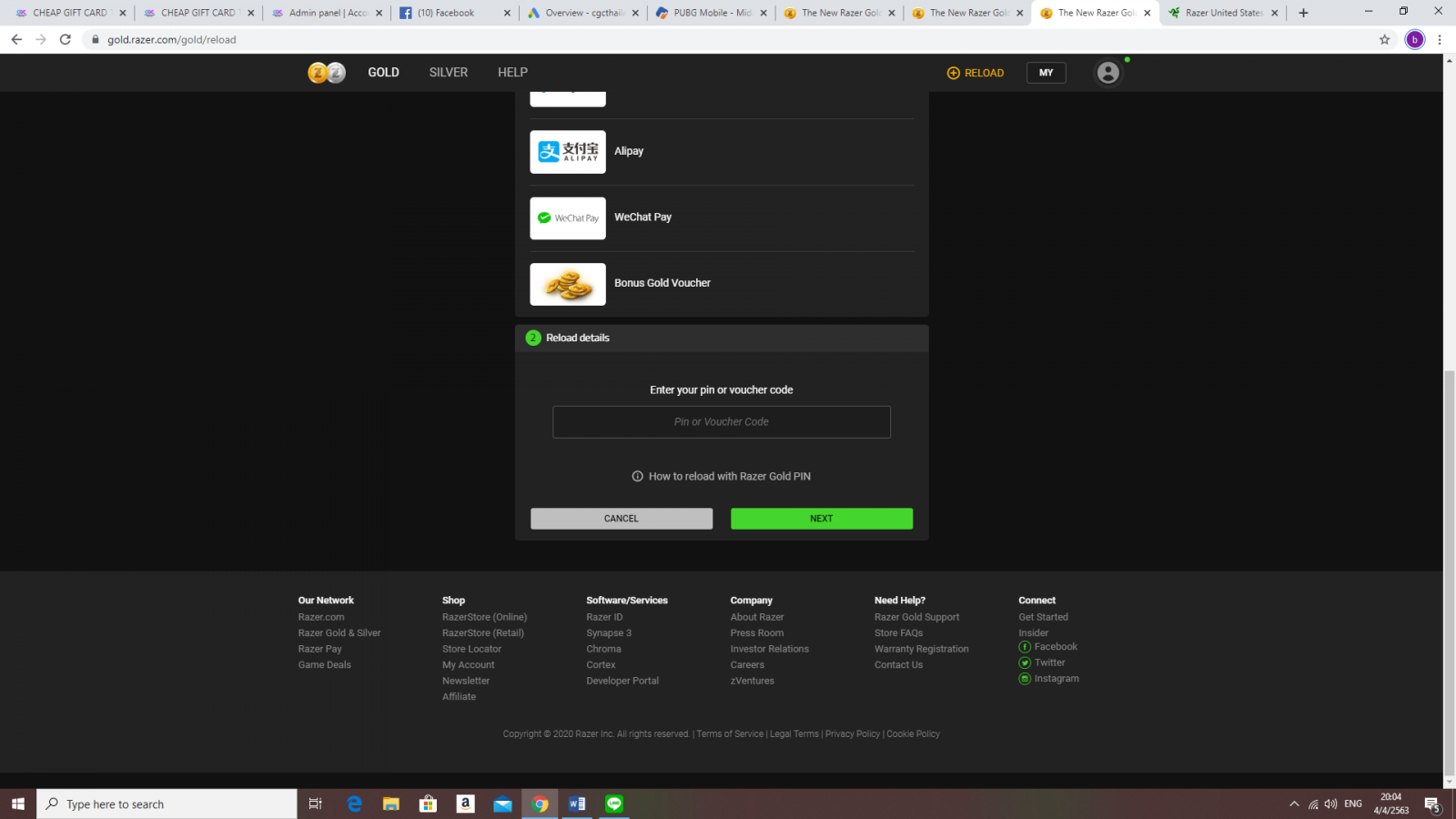
Task: Open Razer Pay footer link
Action: pos(319,649)
